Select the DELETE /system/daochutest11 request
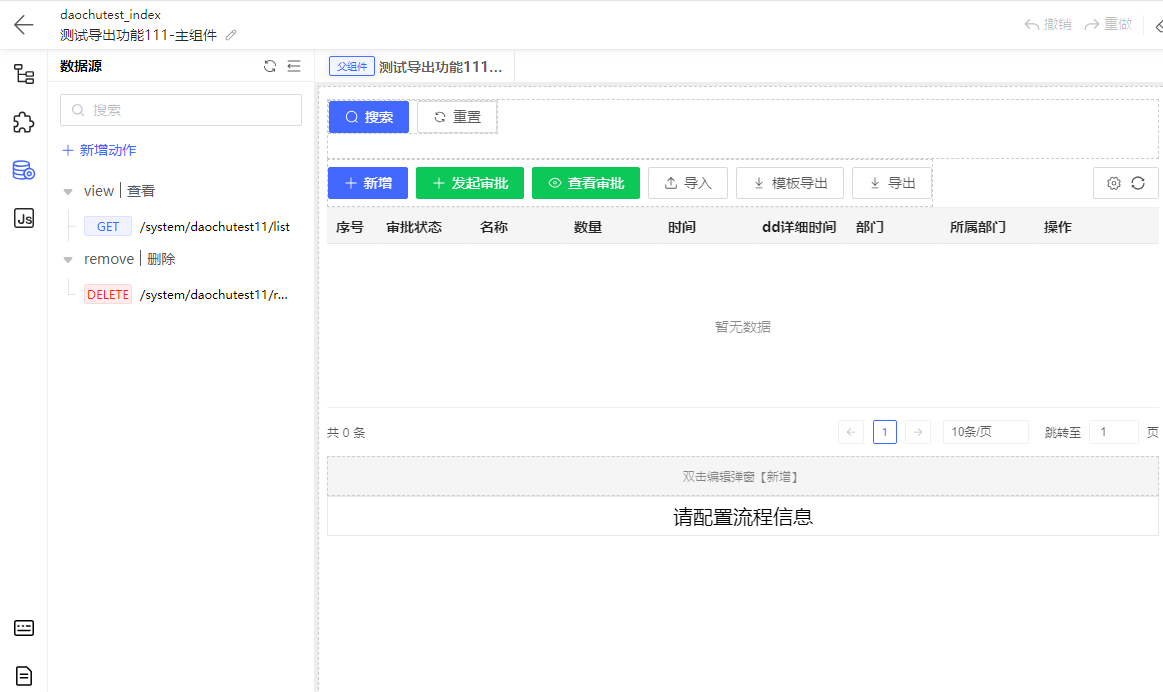This screenshot has height=692, width=1163. [186, 294]
